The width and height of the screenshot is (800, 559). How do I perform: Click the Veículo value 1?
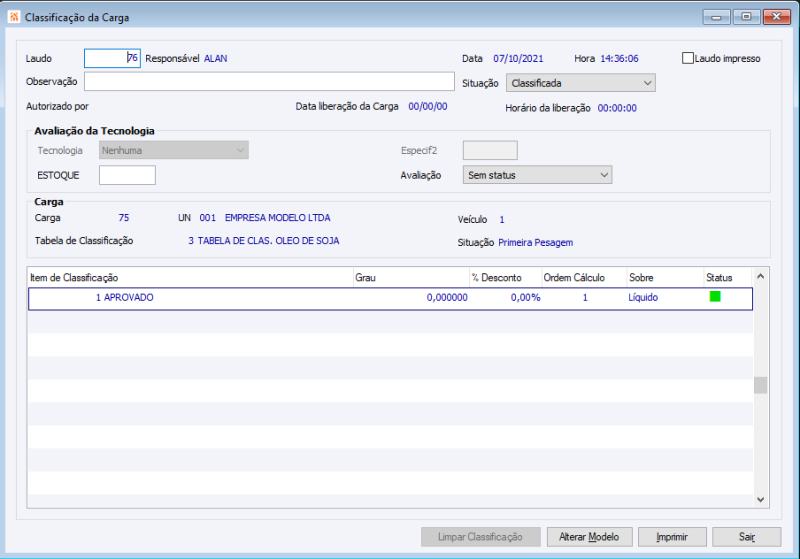point(502,220)
